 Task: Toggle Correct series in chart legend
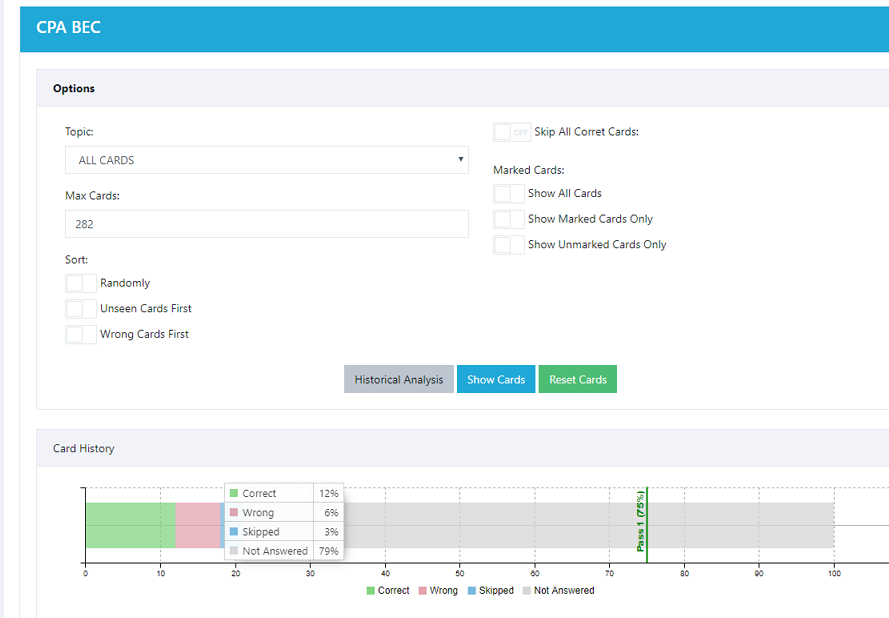coord(388,591)
